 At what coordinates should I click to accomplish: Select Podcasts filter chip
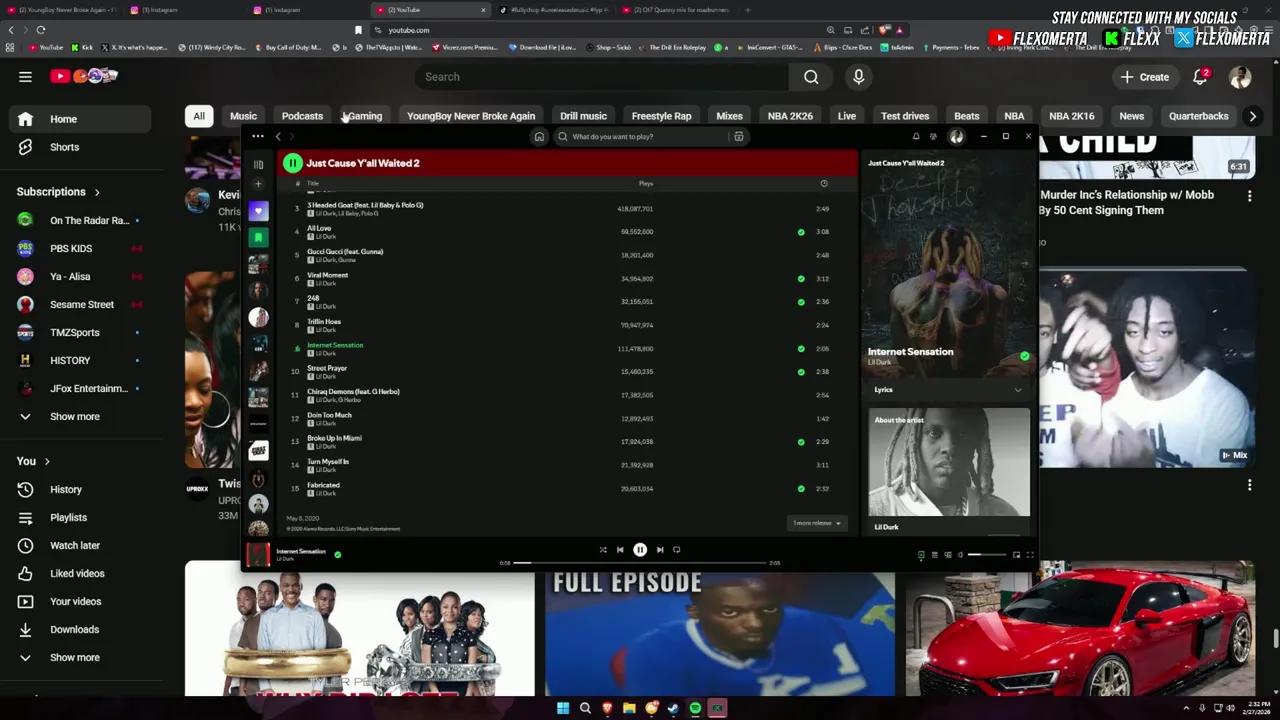(x=302, y=116)
